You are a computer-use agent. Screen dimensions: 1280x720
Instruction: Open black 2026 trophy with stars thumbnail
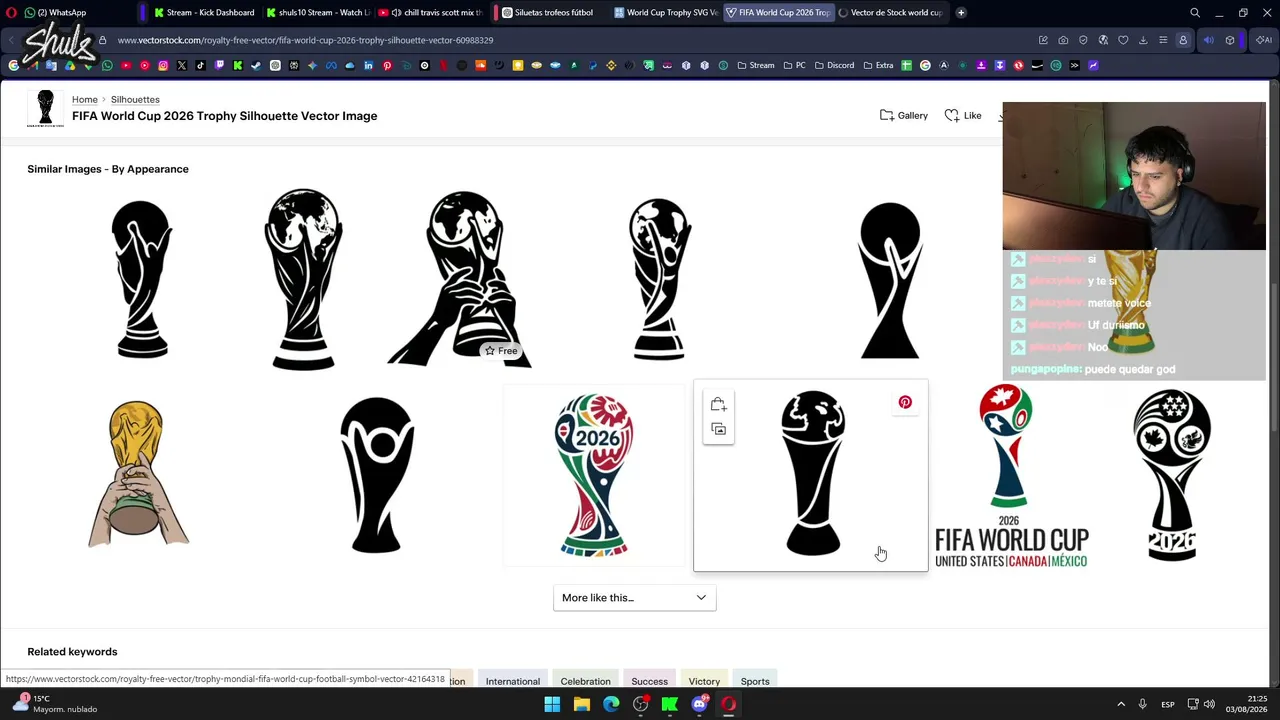[x=1172, y=475]
